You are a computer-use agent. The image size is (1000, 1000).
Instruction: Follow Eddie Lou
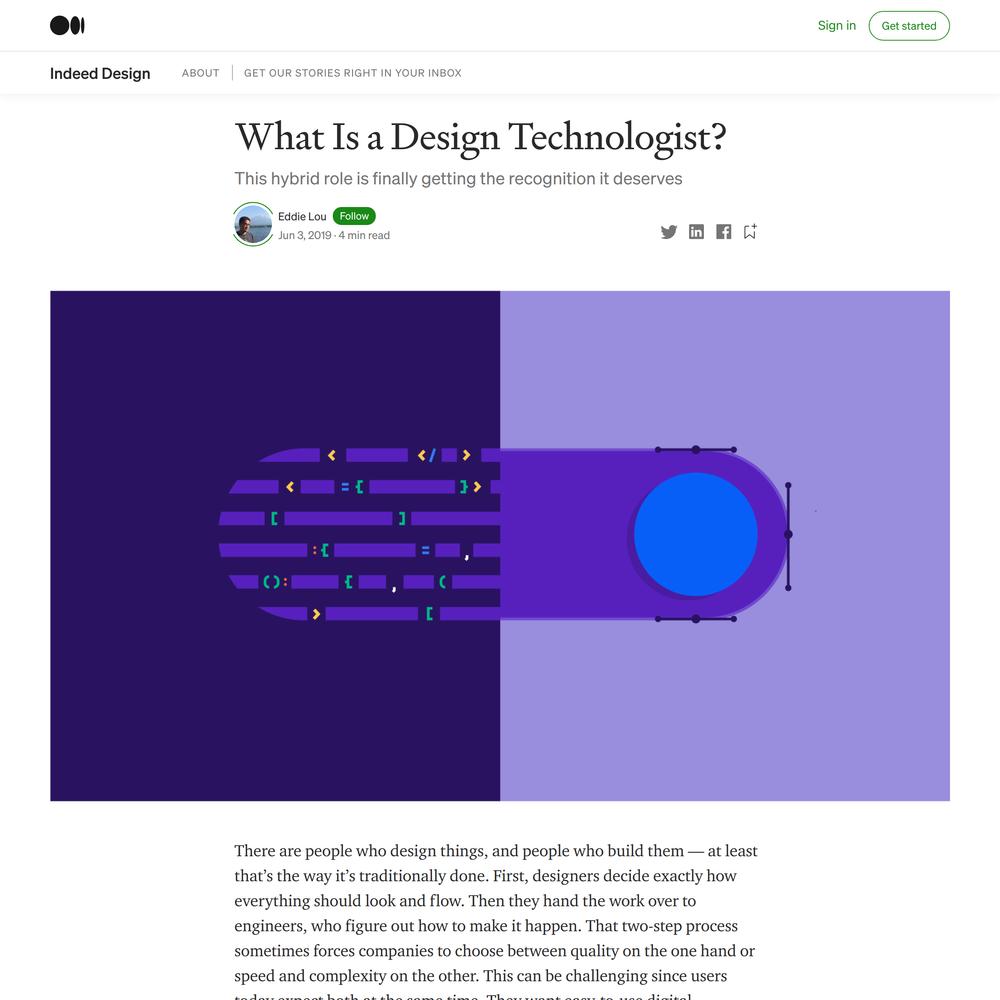pyautogui.click(x=354, y=216)
